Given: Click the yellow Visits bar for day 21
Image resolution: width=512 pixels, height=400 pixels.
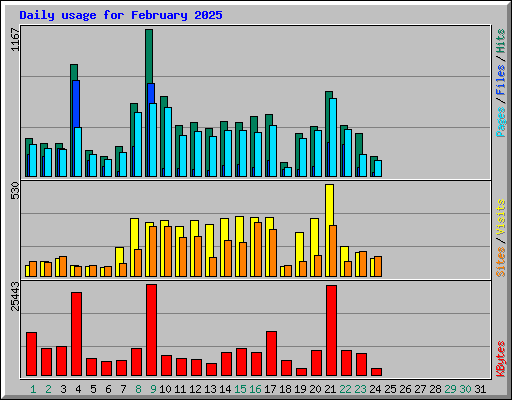Looking at the screenshot, I should tap(329, 205).
